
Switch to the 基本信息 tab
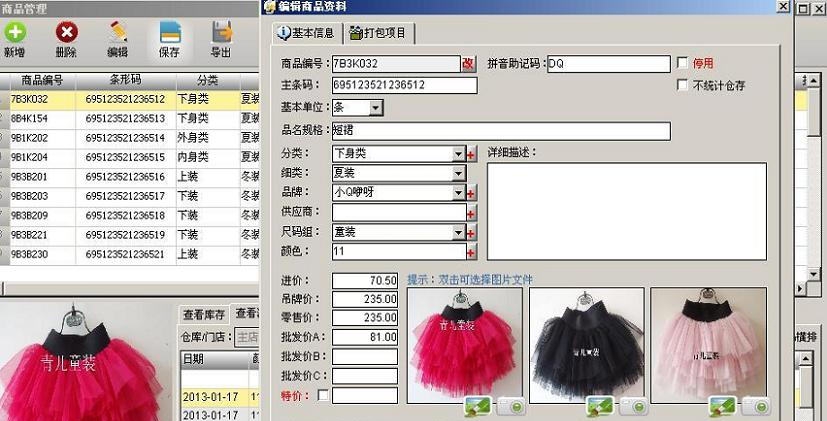click(x=307, y=33)
